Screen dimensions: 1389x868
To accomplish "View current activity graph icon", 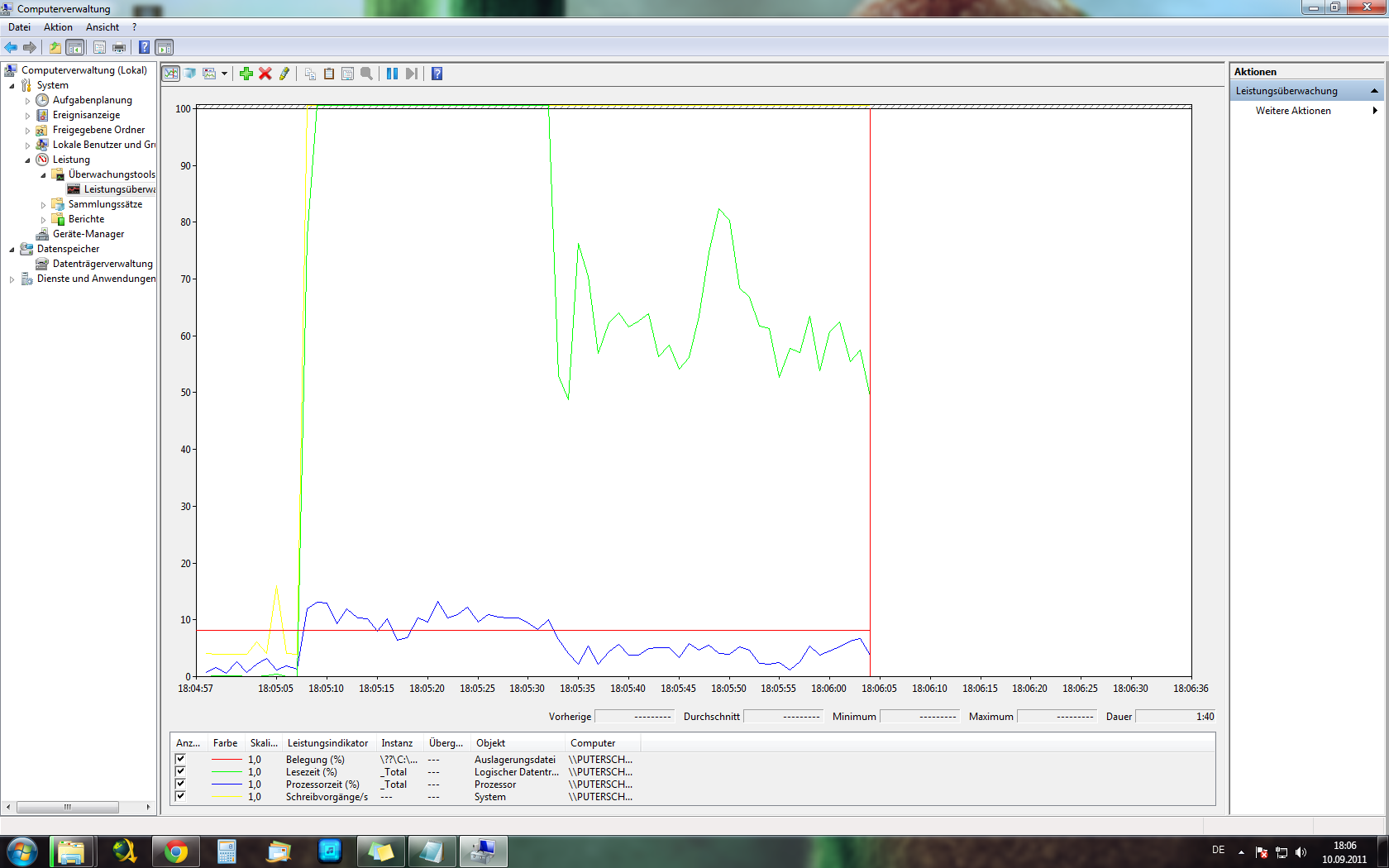I will pyautogui.click(x=171, y=74).
